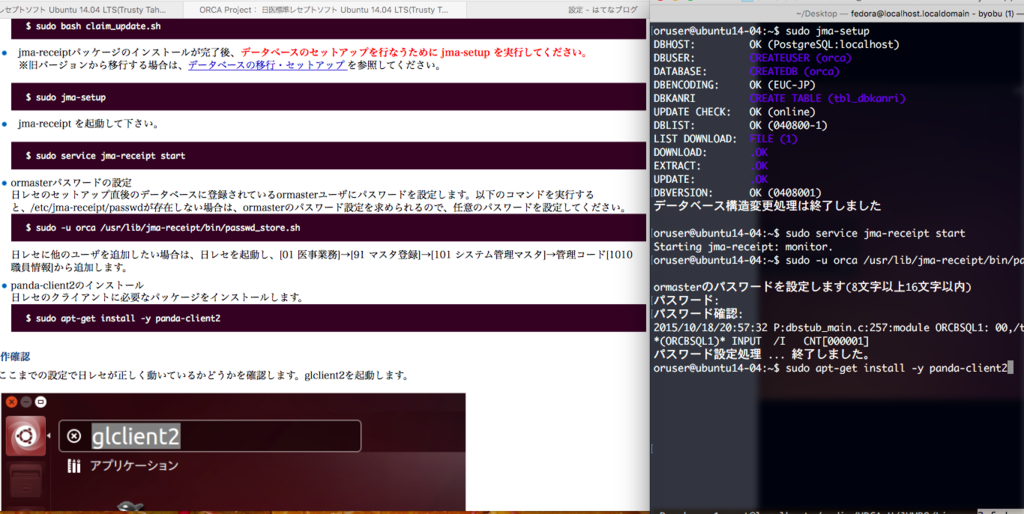1024x514 pixels.
Task: Click the UPDATE CHECK OK (online) line
Action: (x=735, y=112)
